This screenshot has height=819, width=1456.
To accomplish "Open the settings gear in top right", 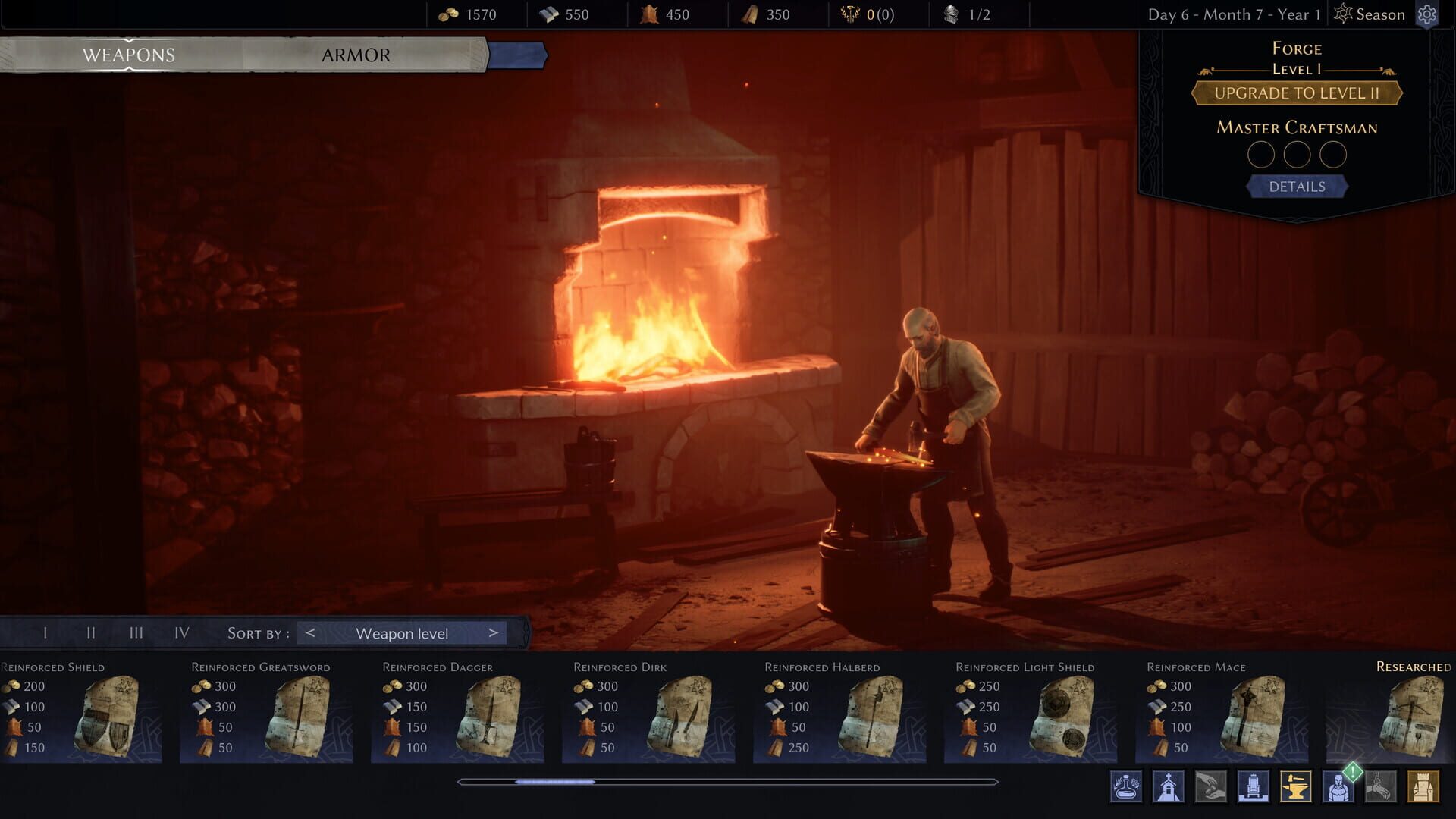I will [1429, 14].
